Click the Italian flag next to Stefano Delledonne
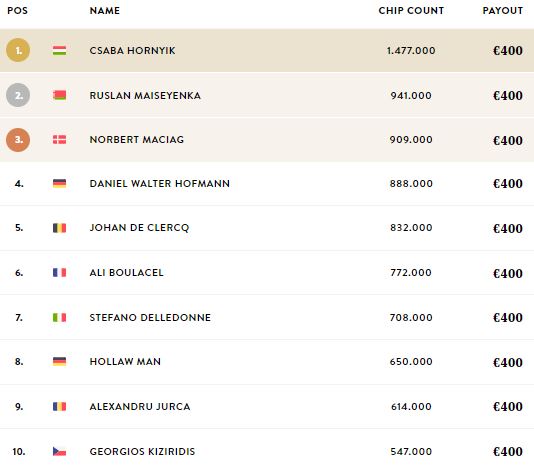Viewport: 534px width, 467px height. coord(60,317)
